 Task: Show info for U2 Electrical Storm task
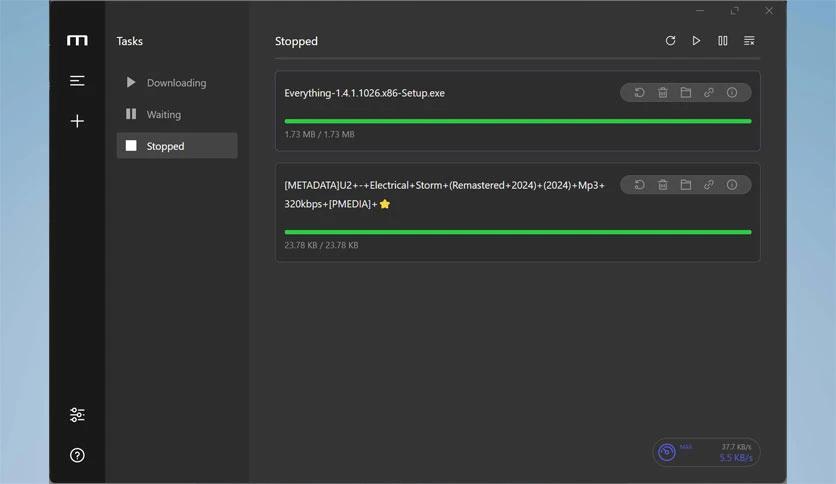coord(732,185)
